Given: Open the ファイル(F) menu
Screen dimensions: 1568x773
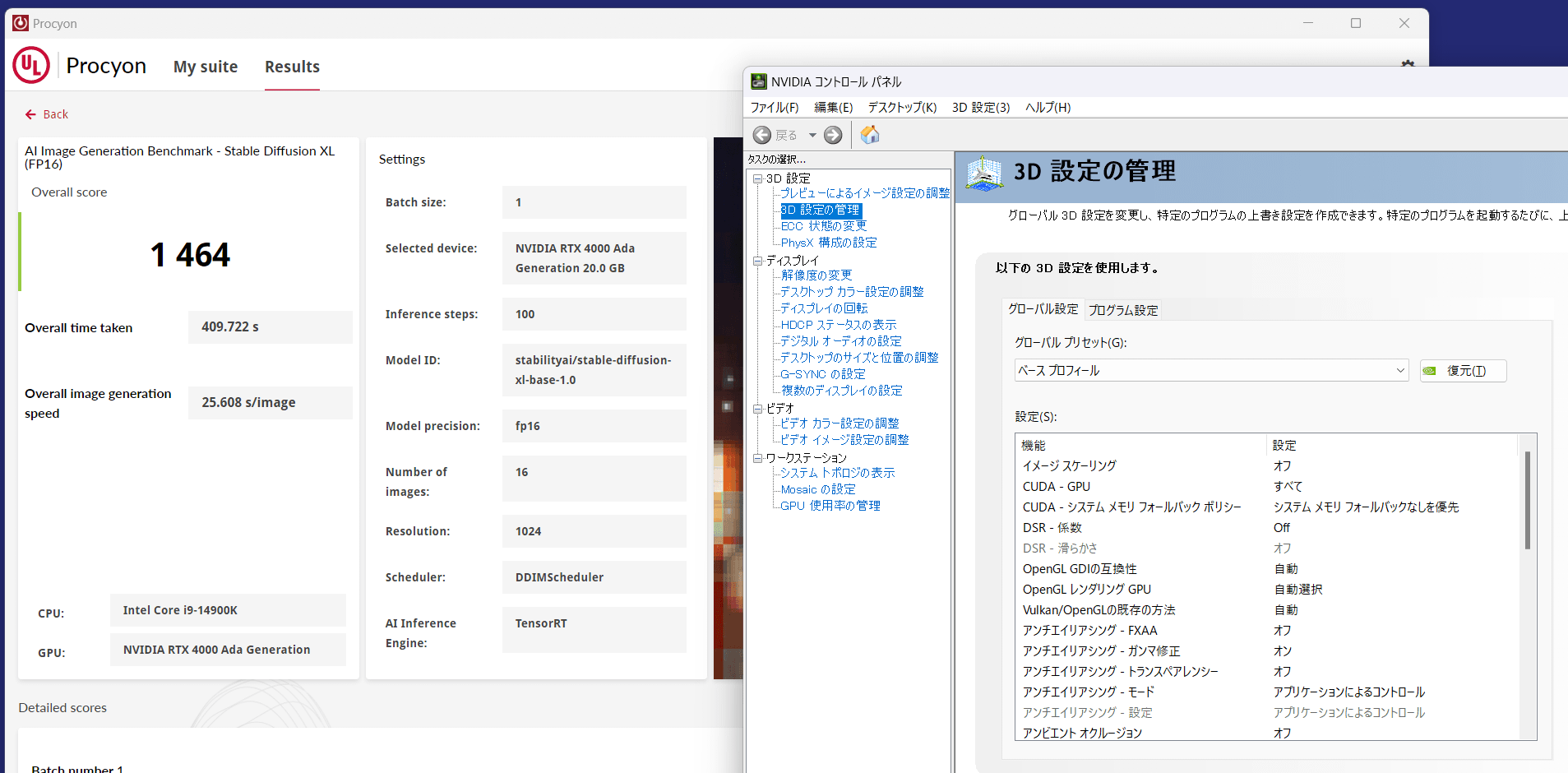Looking at the screenshot, I should point(775,108).
